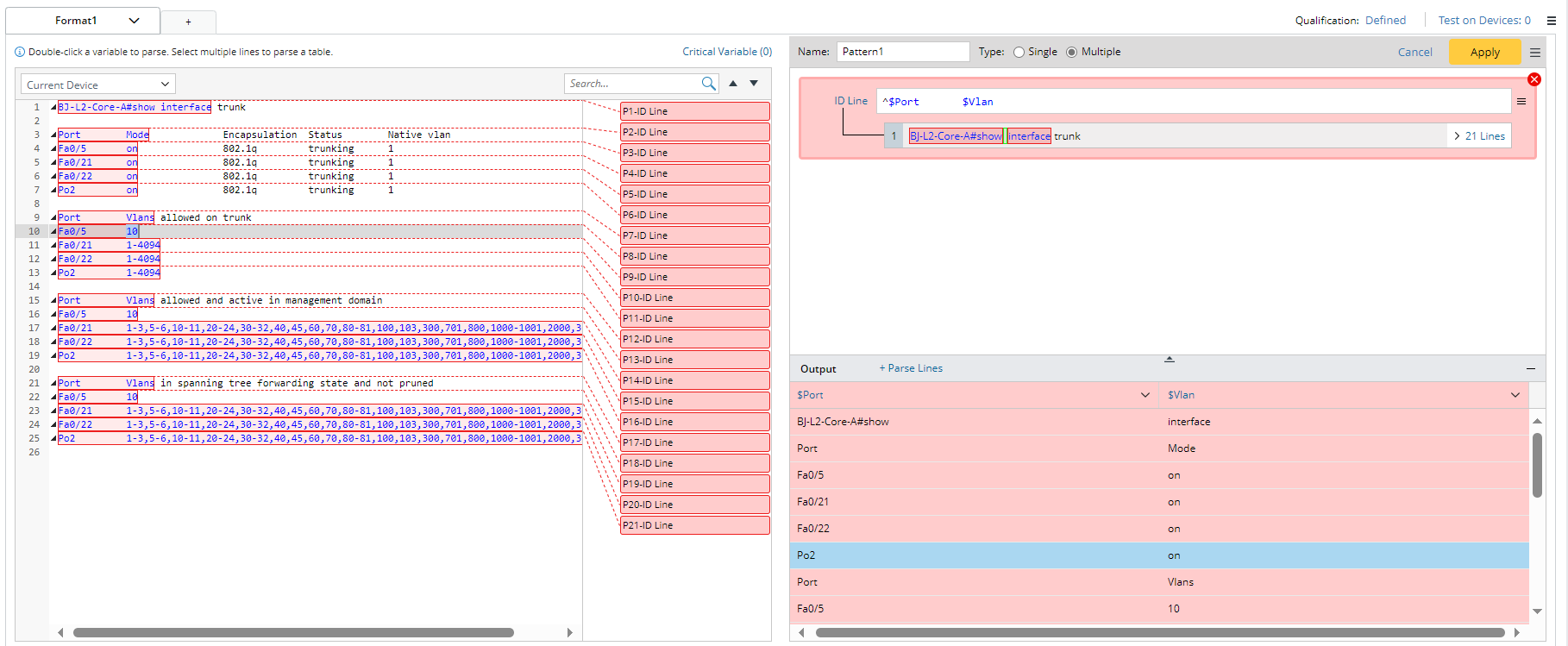Collapse the output pane splitter arrow

[1170, 359]
